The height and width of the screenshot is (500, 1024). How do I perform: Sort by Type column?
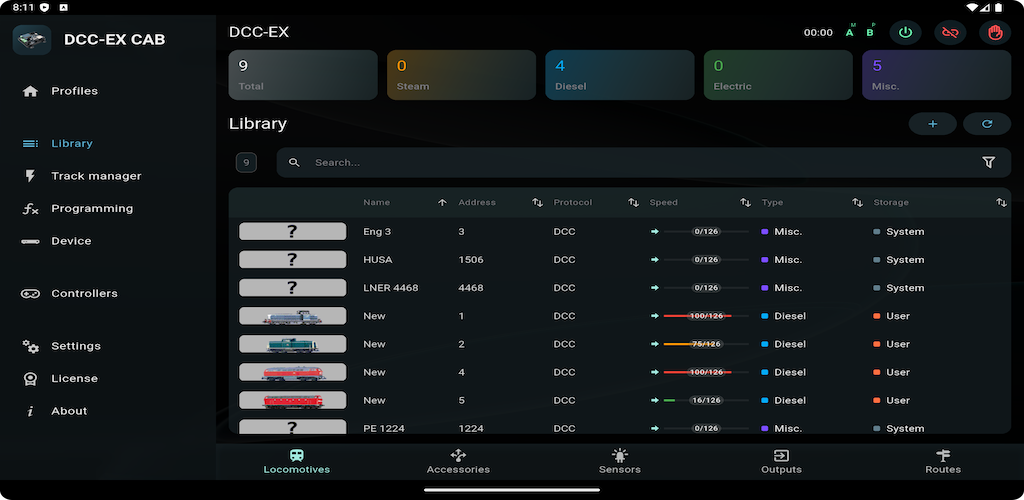point(857,203)
